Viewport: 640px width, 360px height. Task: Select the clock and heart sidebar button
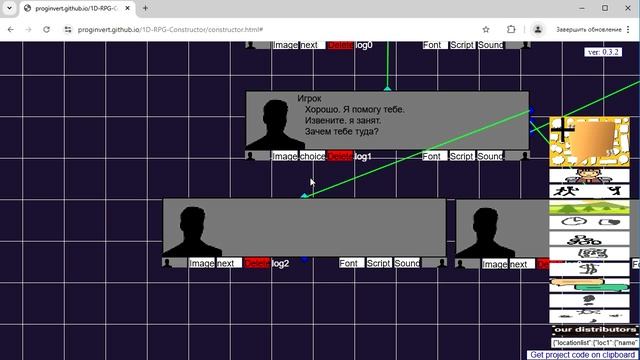point(589,222)
